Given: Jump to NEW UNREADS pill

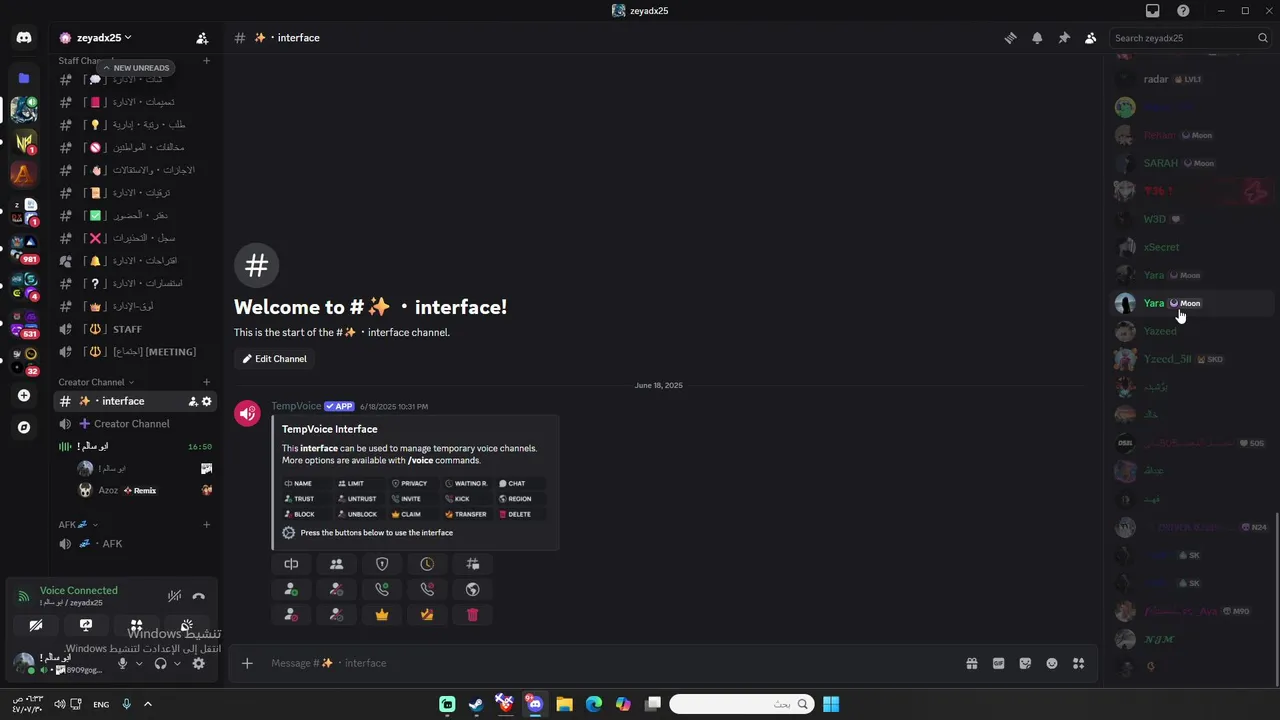Looking at the screenshot, I should 135,68.
